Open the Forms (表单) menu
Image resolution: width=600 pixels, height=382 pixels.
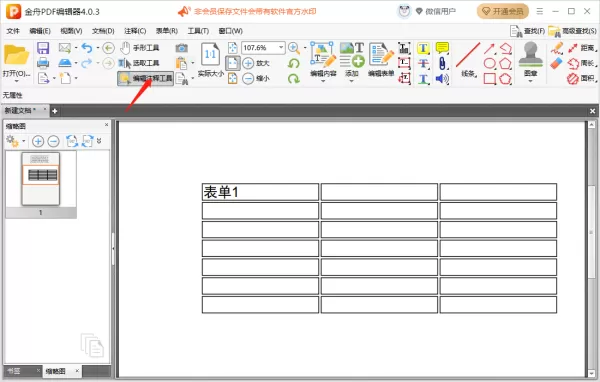166,31
